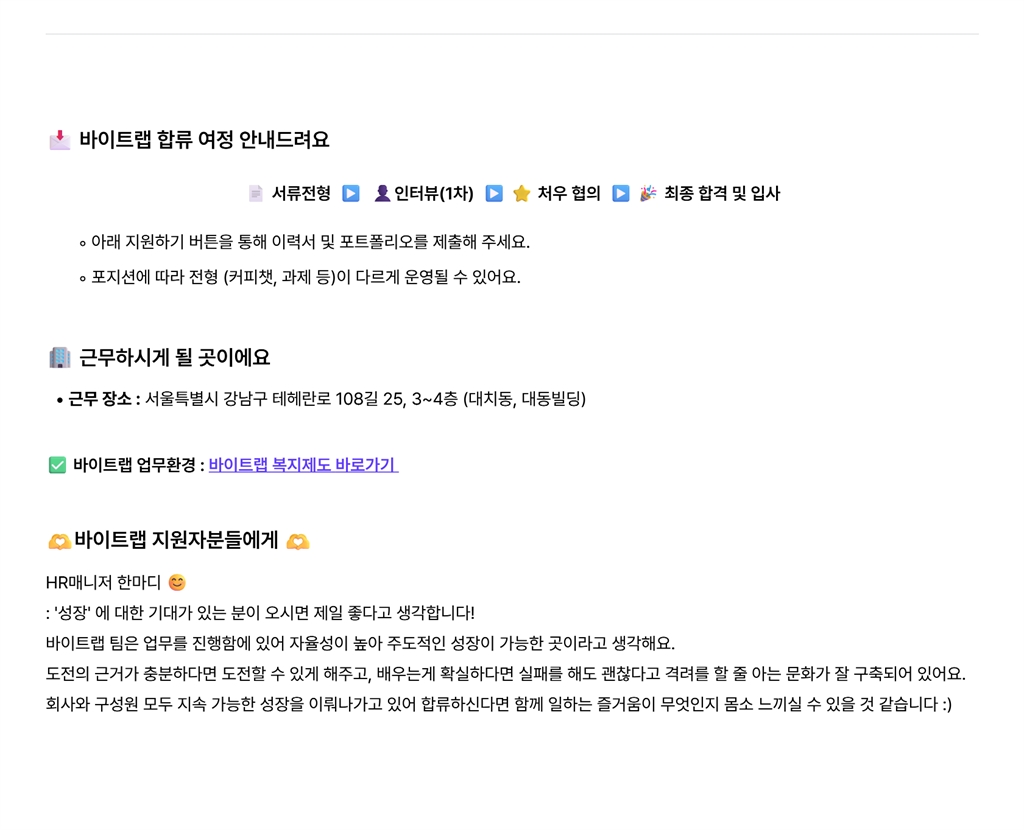Click the 바이트랩 합류 여정 안내드려요 heading
This screenshot has height=830, width=1024.
click(204, 140)
